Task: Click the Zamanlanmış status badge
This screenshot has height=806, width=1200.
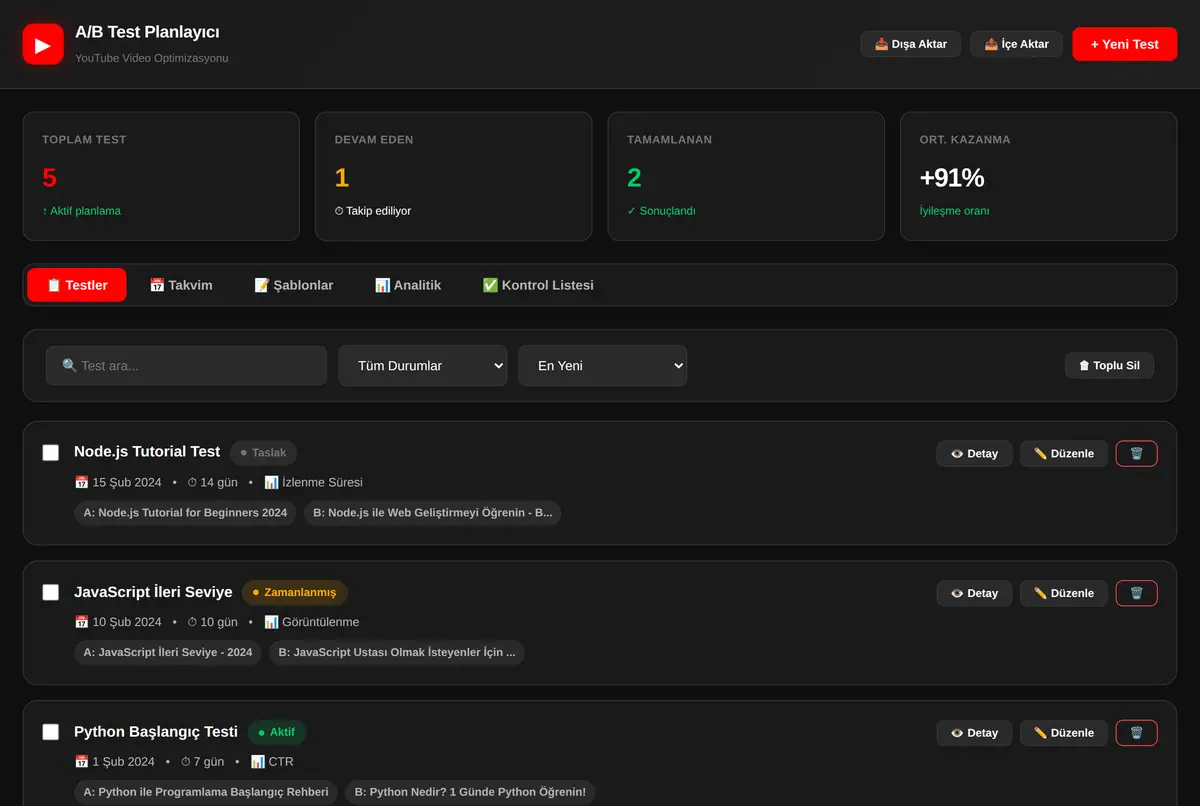Action: point(295,593)
